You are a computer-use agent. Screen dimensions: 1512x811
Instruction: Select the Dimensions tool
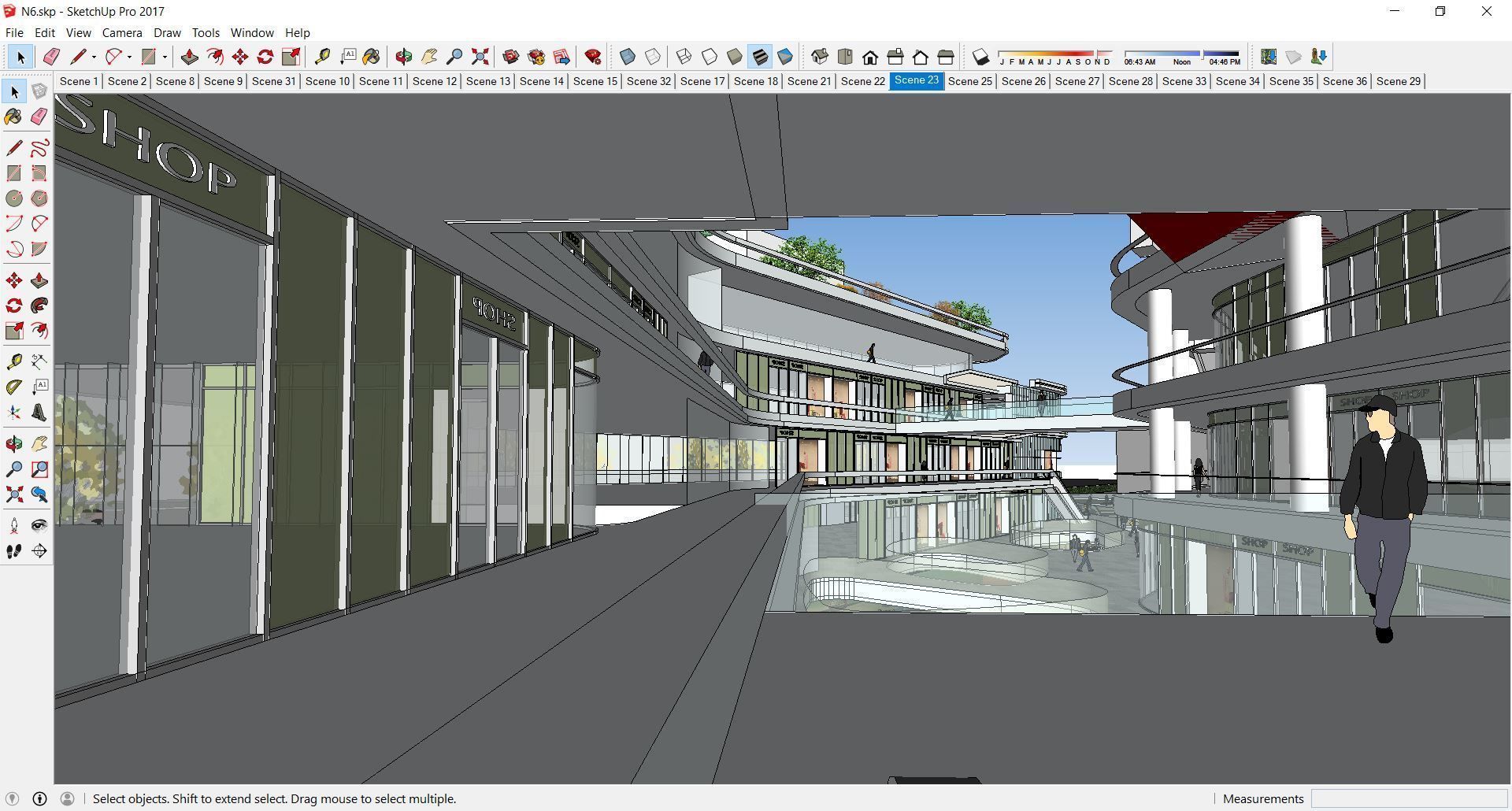pos(39,361)
